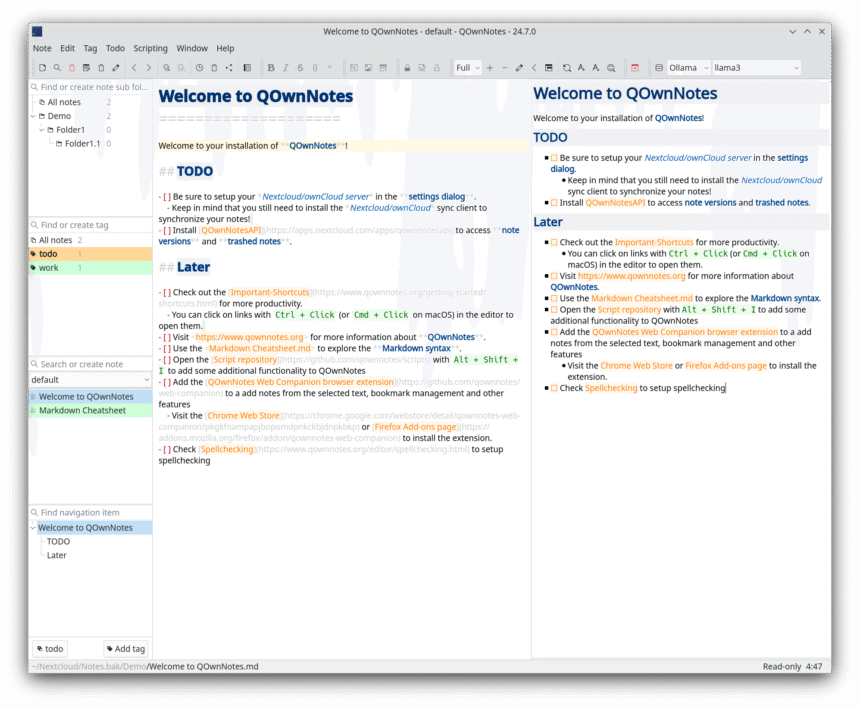Open the Tag menu

point(90,48)
